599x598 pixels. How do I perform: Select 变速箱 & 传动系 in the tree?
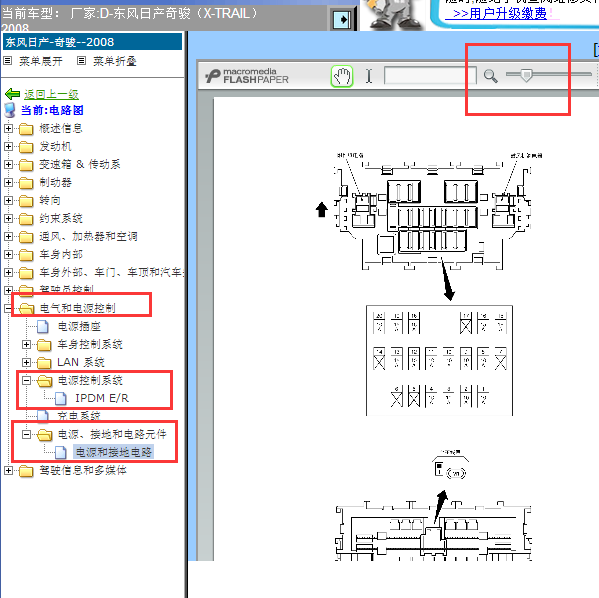80,164
